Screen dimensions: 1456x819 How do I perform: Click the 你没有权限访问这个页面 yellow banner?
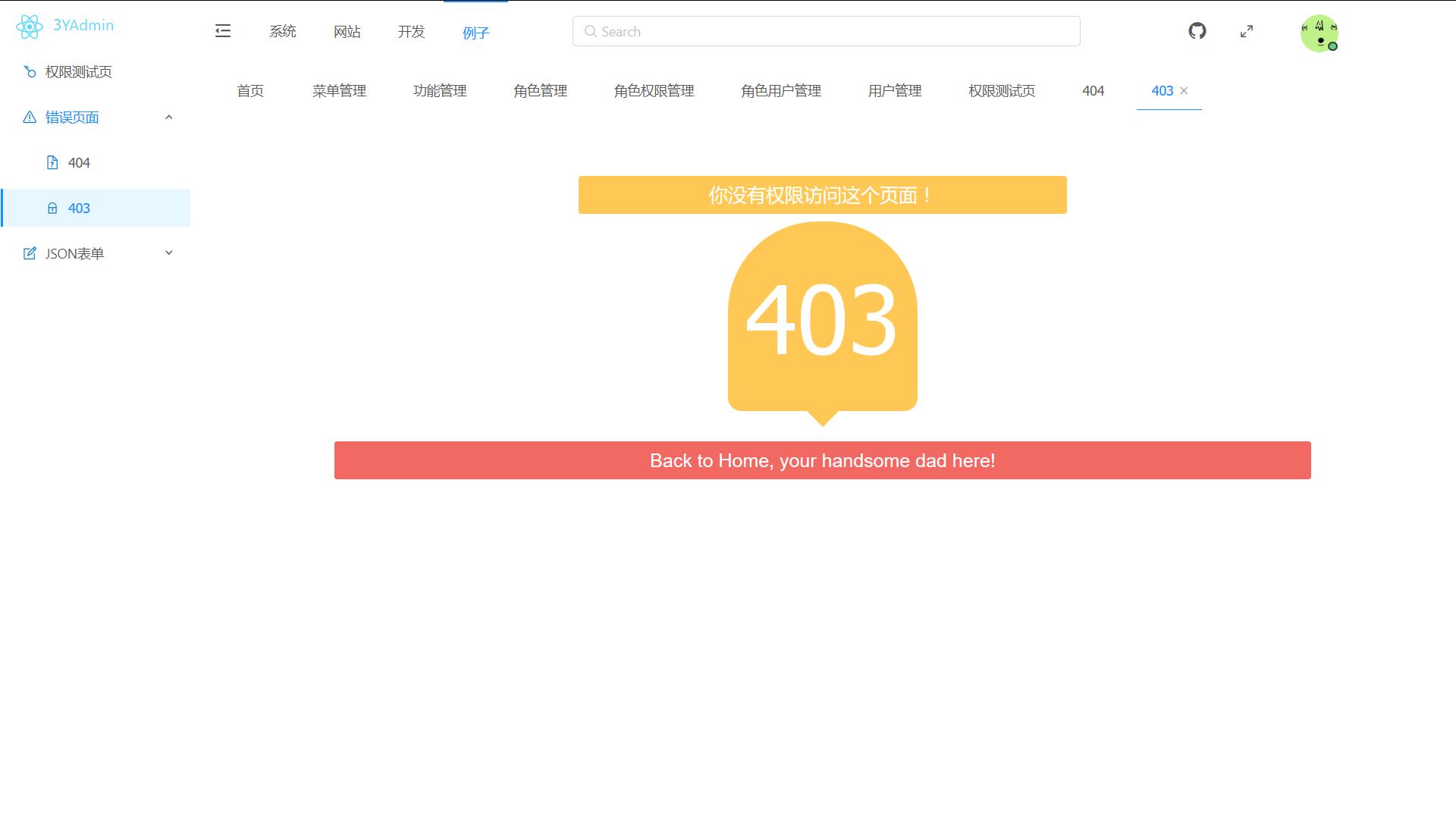point(822,195)
